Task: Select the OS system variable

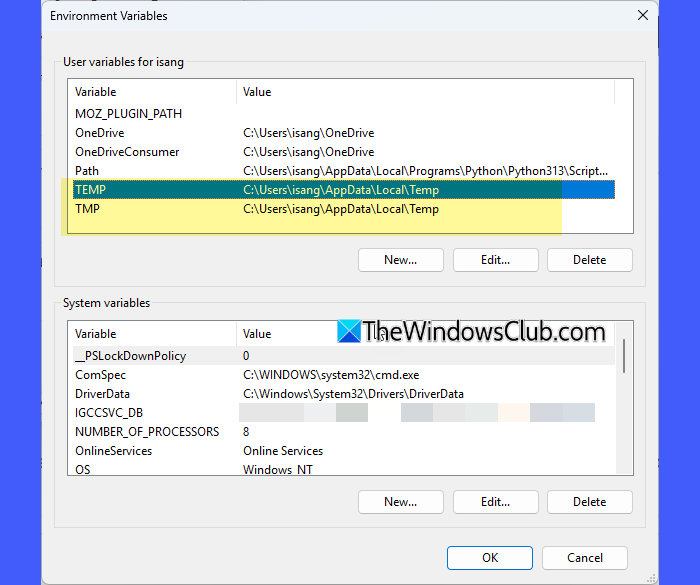Action: (x=344, y=469)
